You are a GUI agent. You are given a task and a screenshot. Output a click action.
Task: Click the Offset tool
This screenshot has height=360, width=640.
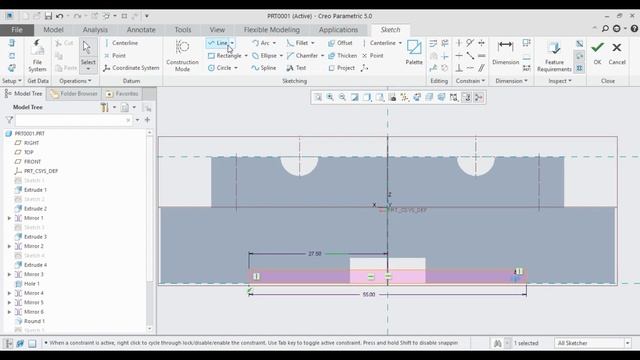(340, 43)
